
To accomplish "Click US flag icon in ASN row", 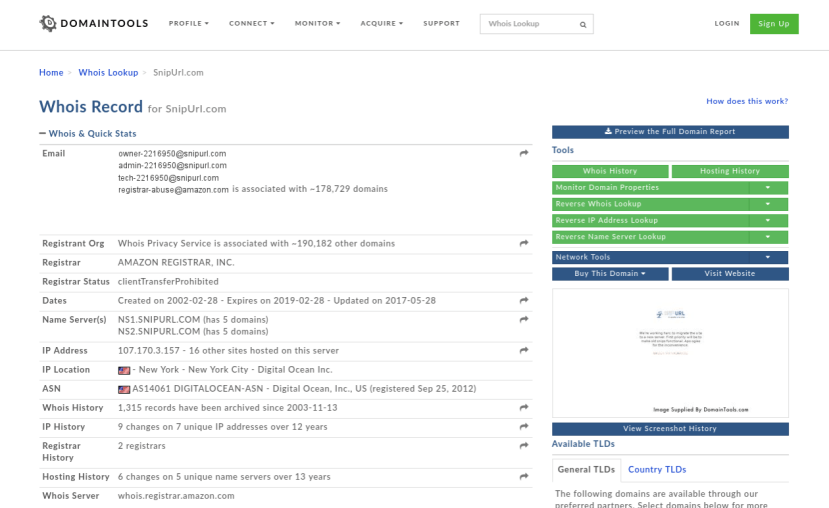I will coord(124,390).
